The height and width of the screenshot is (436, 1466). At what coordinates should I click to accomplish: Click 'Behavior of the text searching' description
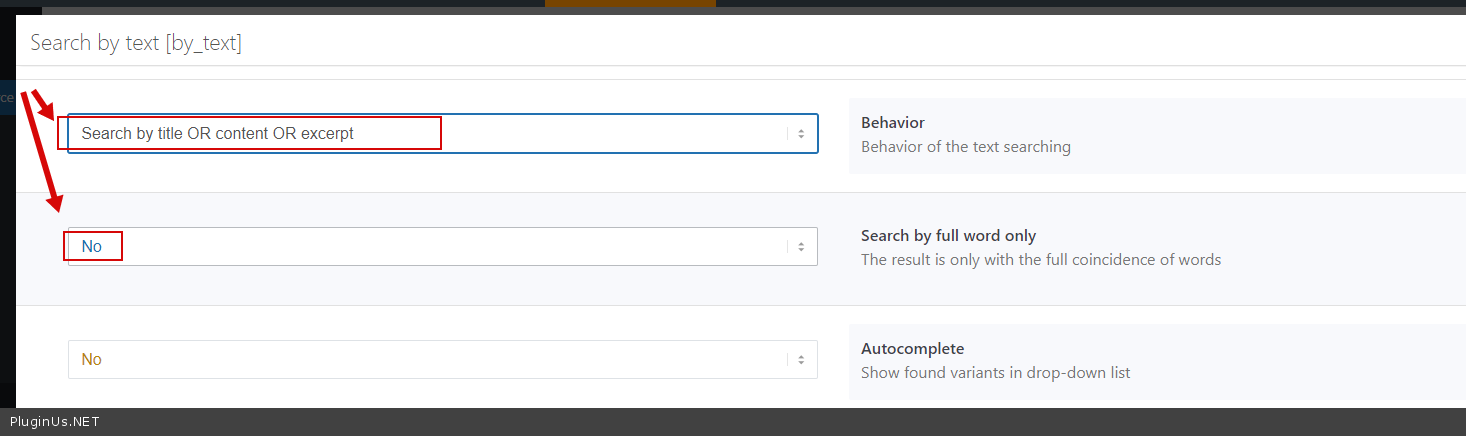pyautogui.click(x=965, y=147)
